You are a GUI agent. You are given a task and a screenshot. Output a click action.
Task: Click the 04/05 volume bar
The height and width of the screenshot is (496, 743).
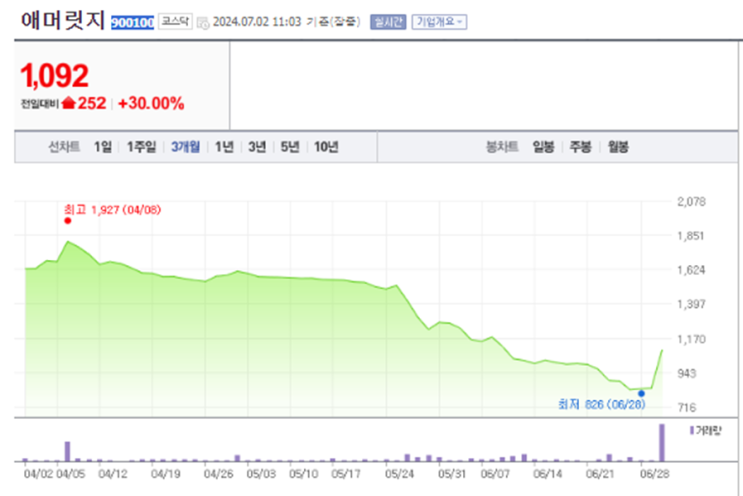(x=67, y=451)
